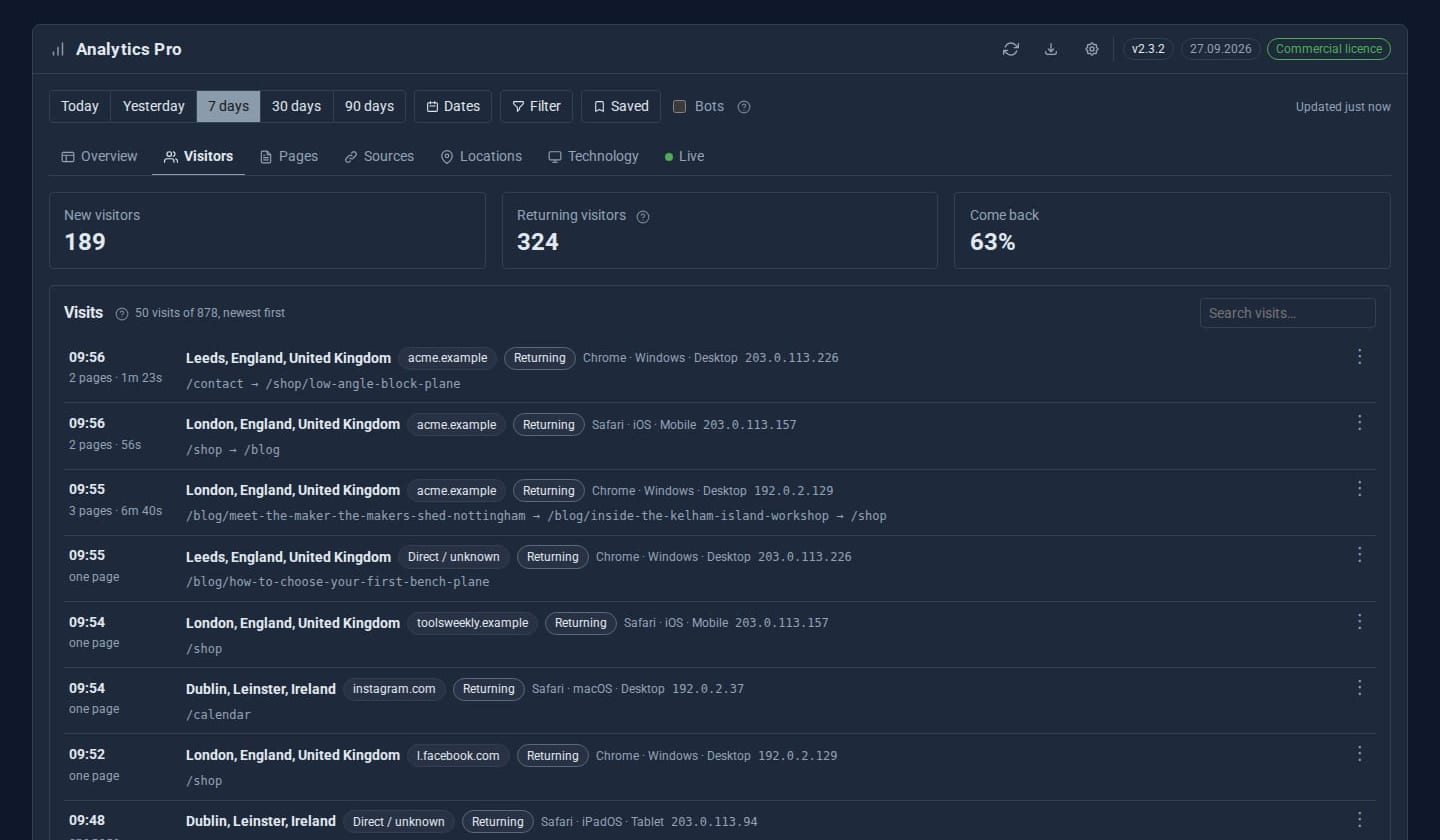Switch to the Sources tab

(378, 157)
